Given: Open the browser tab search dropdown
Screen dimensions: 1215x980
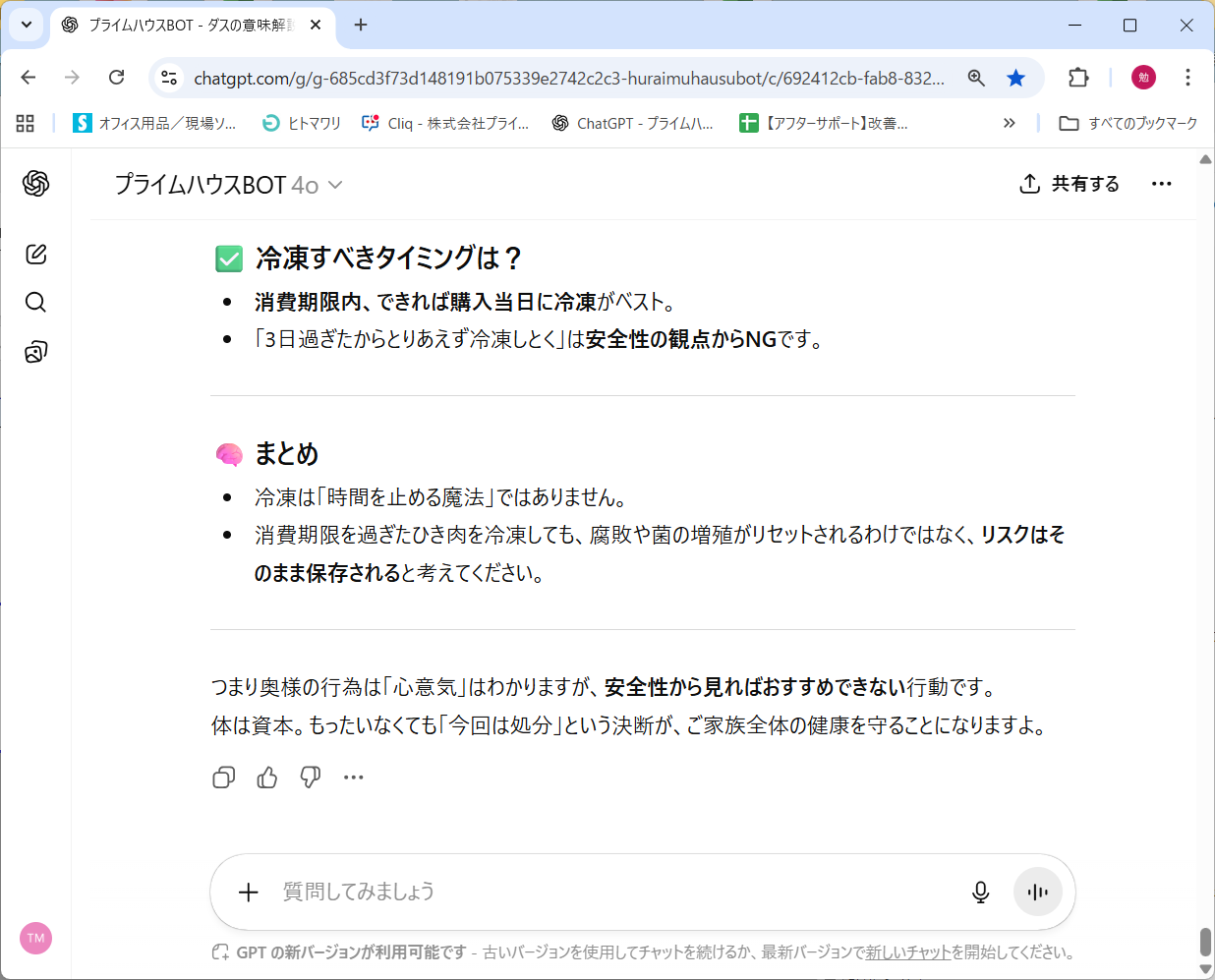Looking at the screenshot, I should coord(26,25).
